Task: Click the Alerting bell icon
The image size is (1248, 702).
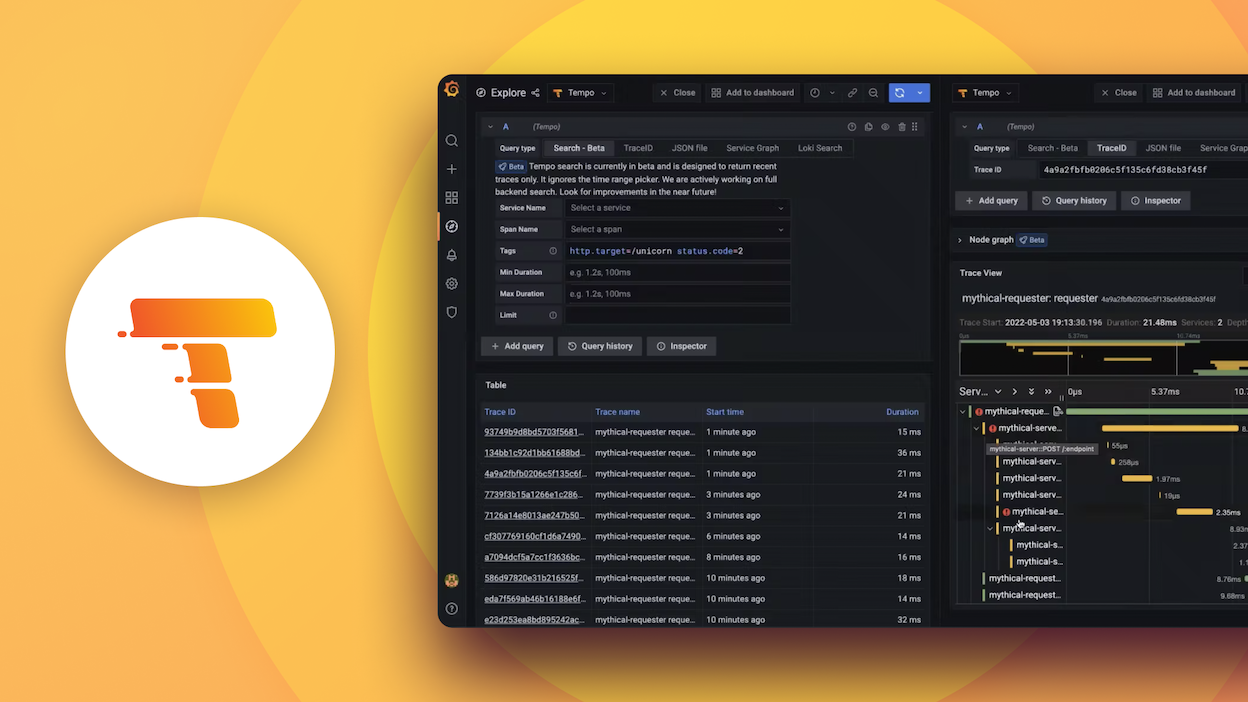Action: click(x=452, y=255)
